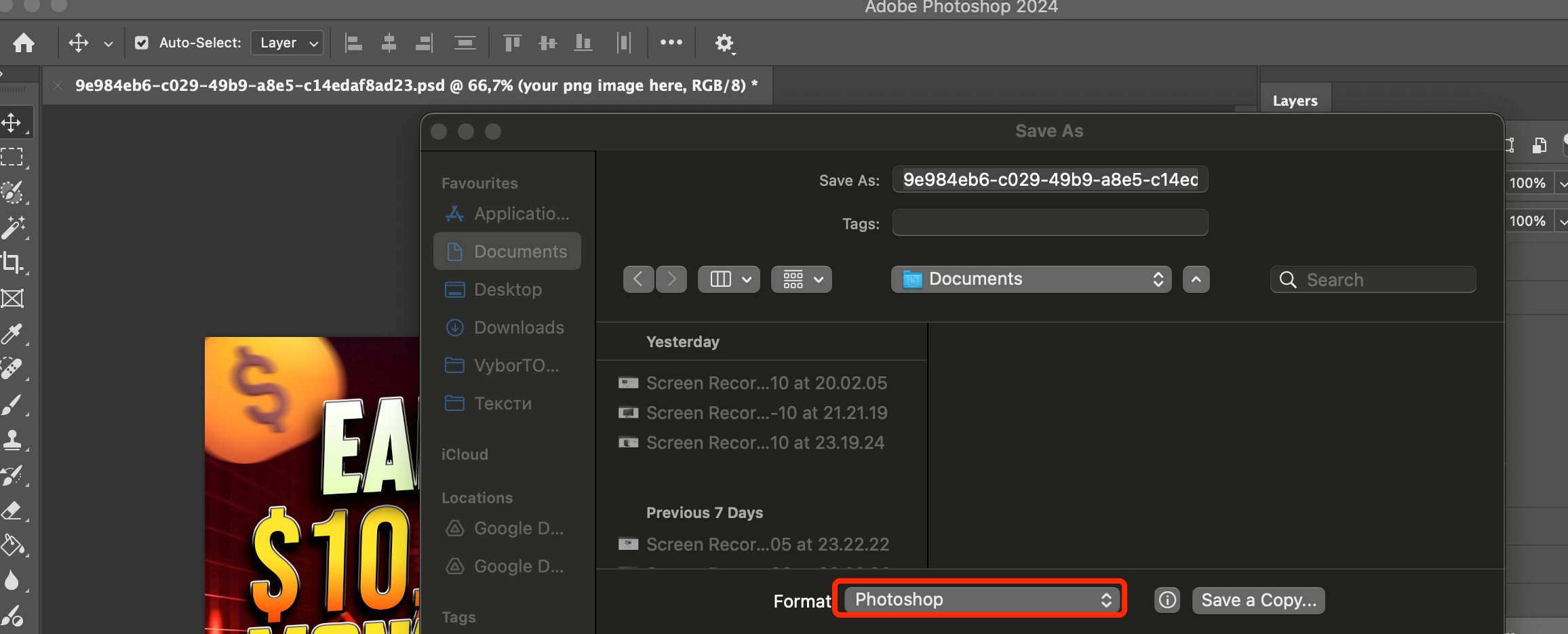Align vertical centers icon
Viewport: 1568px width, 634px height.
[547, 43]
